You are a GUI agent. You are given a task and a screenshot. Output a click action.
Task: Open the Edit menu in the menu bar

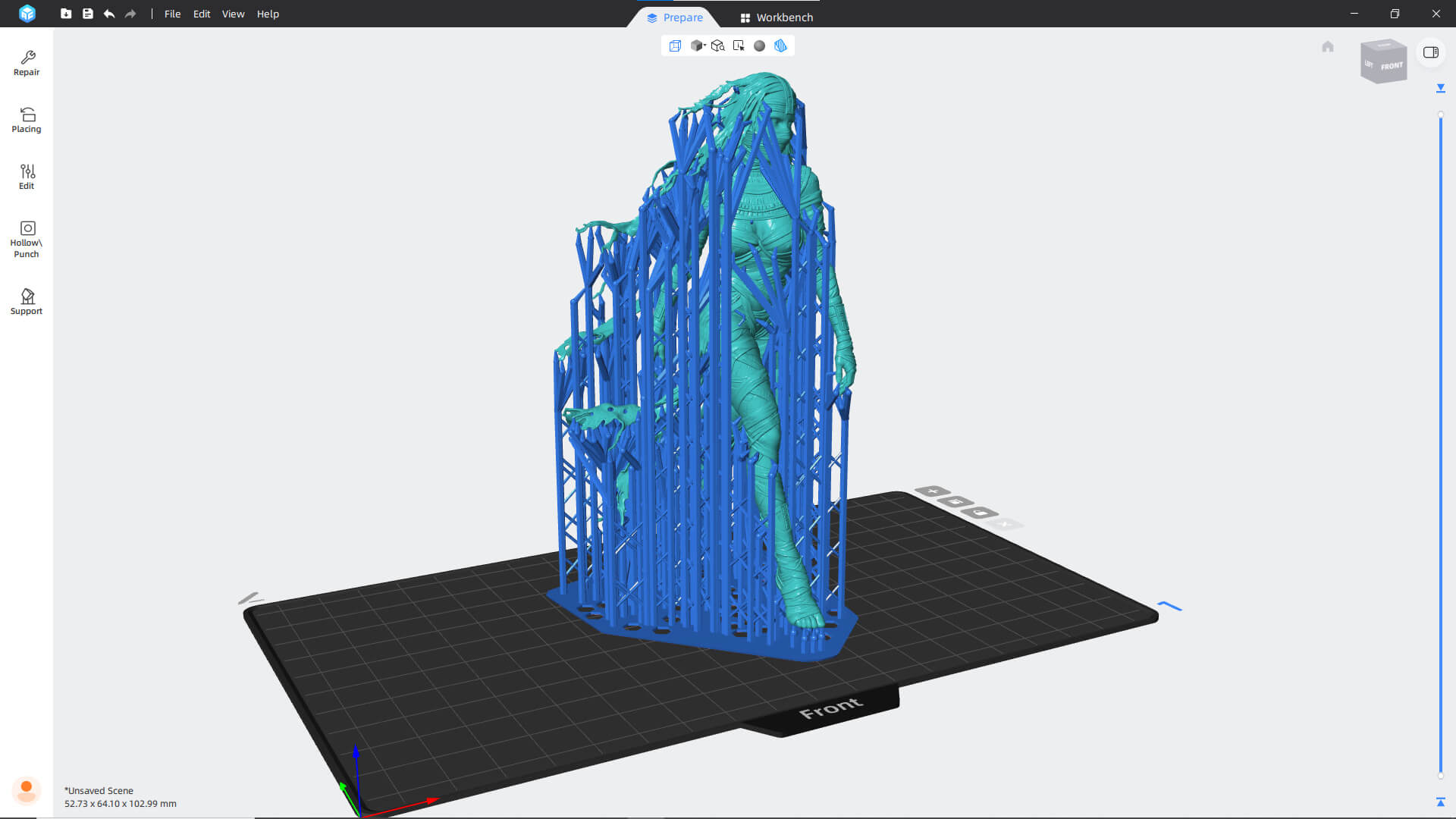[x=202, y=14]
